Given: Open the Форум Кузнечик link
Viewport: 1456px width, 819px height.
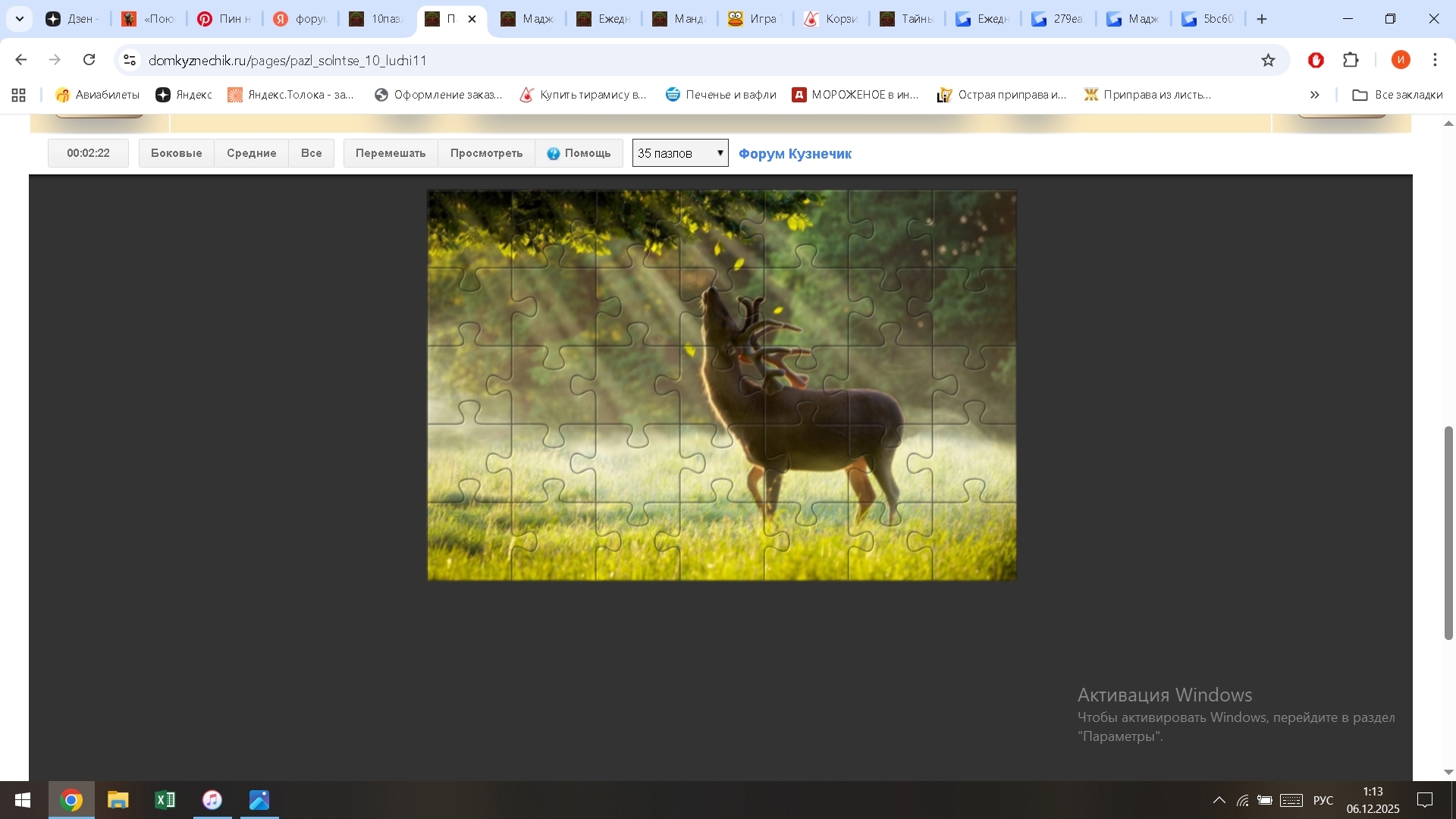Looking at the screenshot, I should point(795,154).
